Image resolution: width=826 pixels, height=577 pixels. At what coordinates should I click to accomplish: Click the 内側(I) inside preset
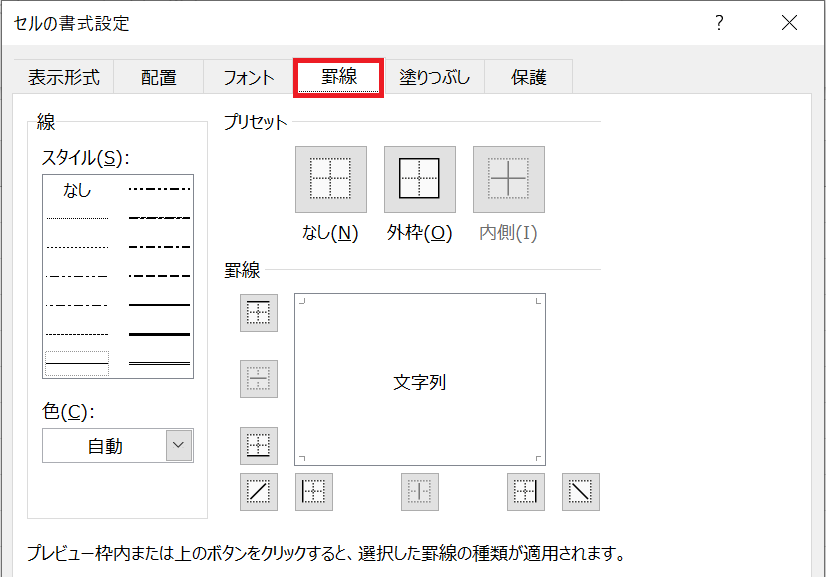pyautogui.click(x=508, y=180)
